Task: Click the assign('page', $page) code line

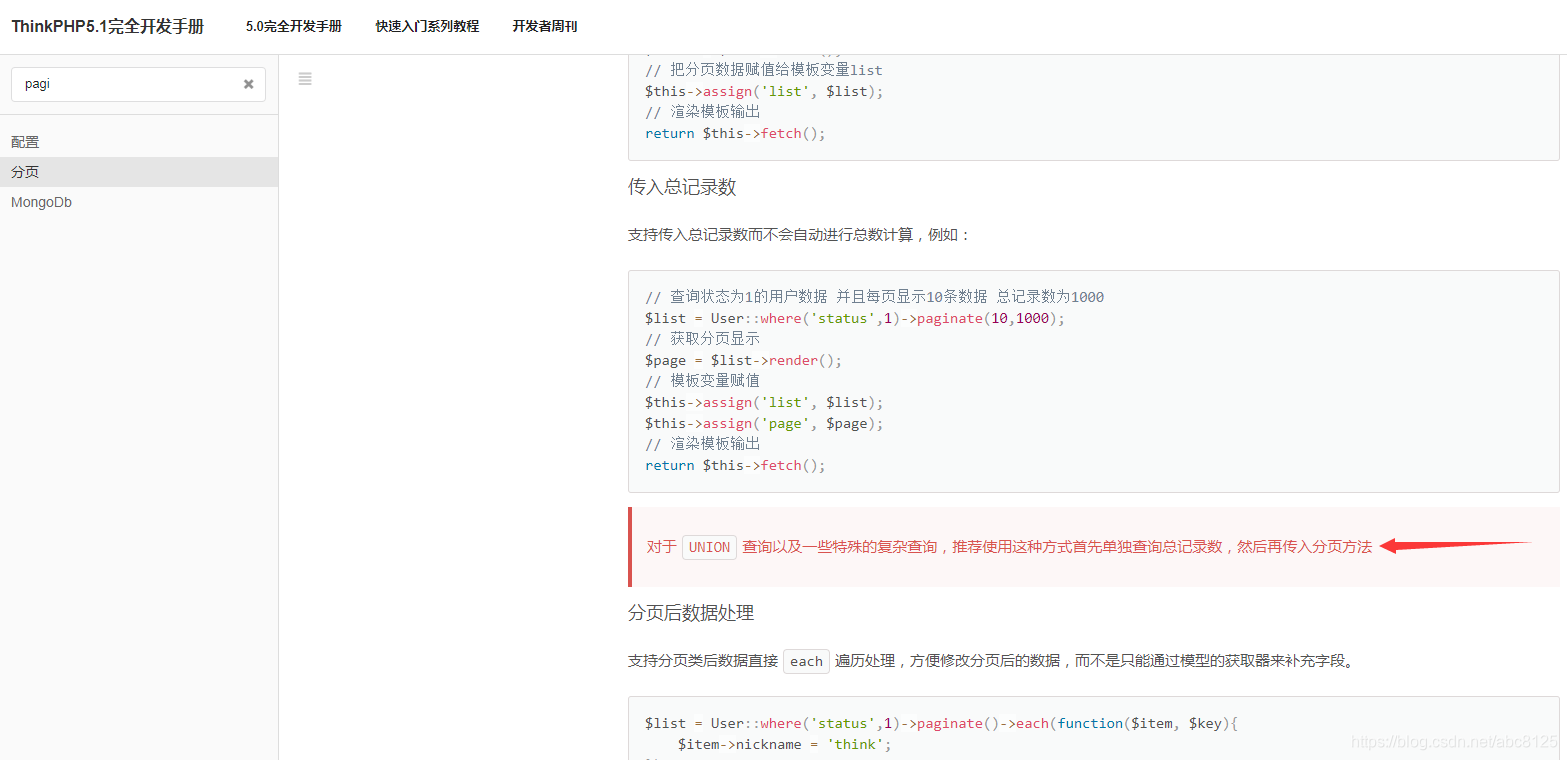Action: click(x=765, y=423)
